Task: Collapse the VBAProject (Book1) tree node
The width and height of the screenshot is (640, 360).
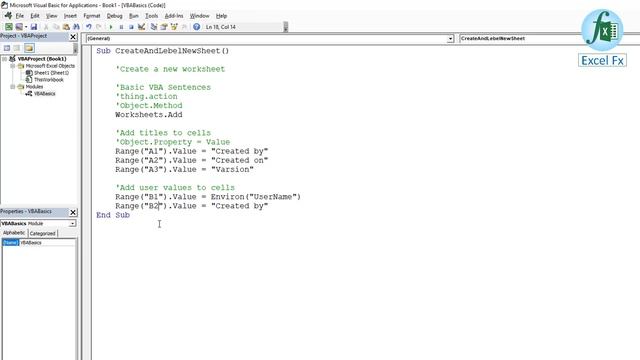Action: pos(5,59)
